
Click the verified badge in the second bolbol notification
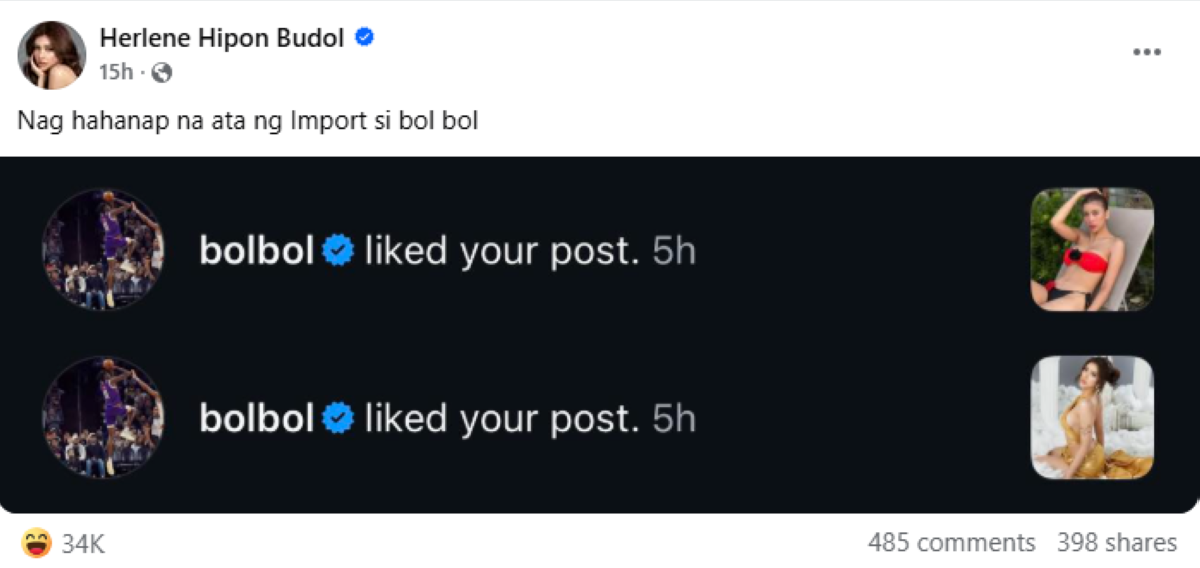(x=340, y=418)
